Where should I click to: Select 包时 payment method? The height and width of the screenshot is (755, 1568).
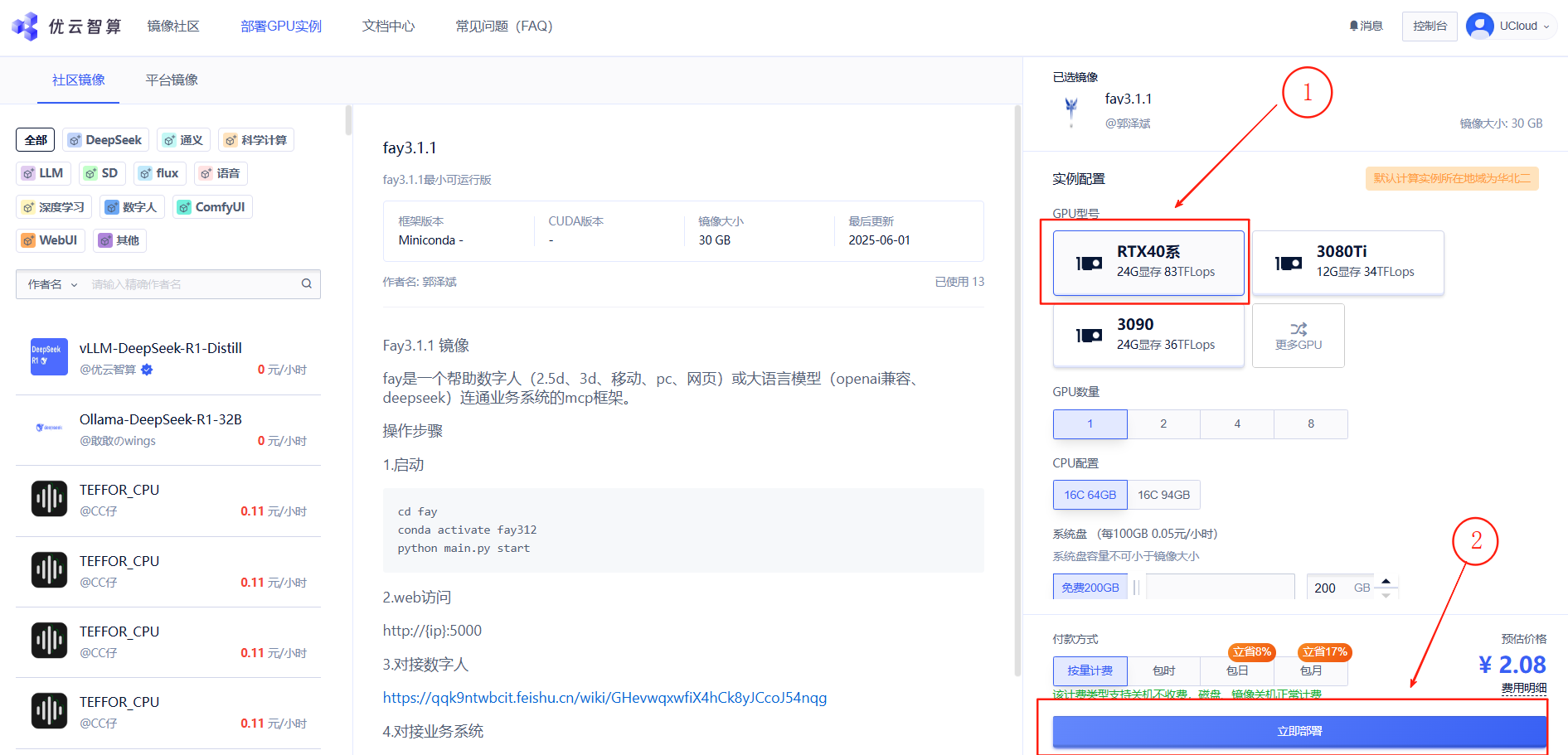click(x=1163, y=670)
